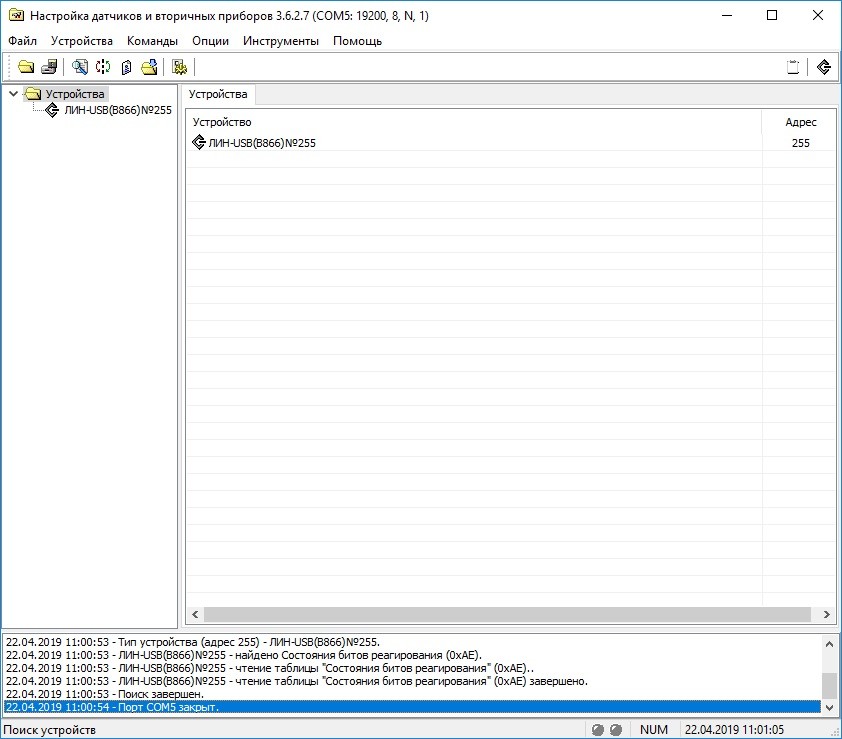The height and width of the screenshot is (739, 842).
Task: Minimize the application window
Action: tap(727, 16)
